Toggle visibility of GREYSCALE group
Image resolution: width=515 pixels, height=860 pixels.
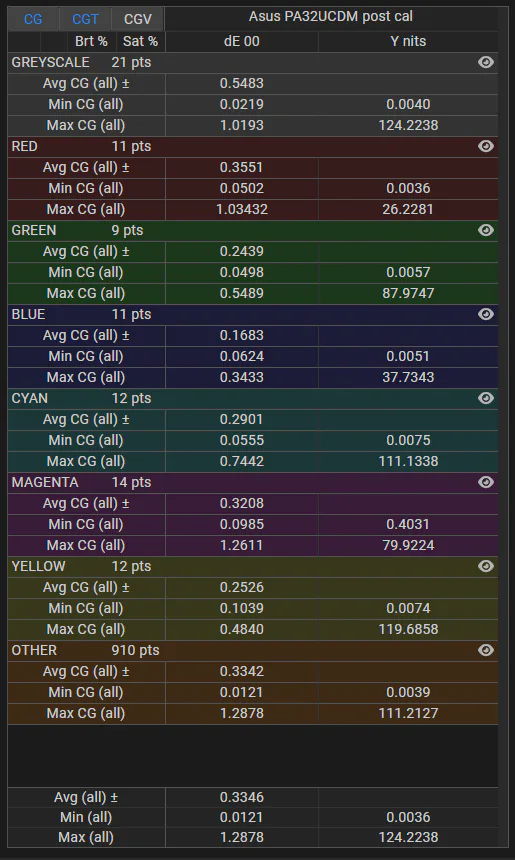[485, 63]
